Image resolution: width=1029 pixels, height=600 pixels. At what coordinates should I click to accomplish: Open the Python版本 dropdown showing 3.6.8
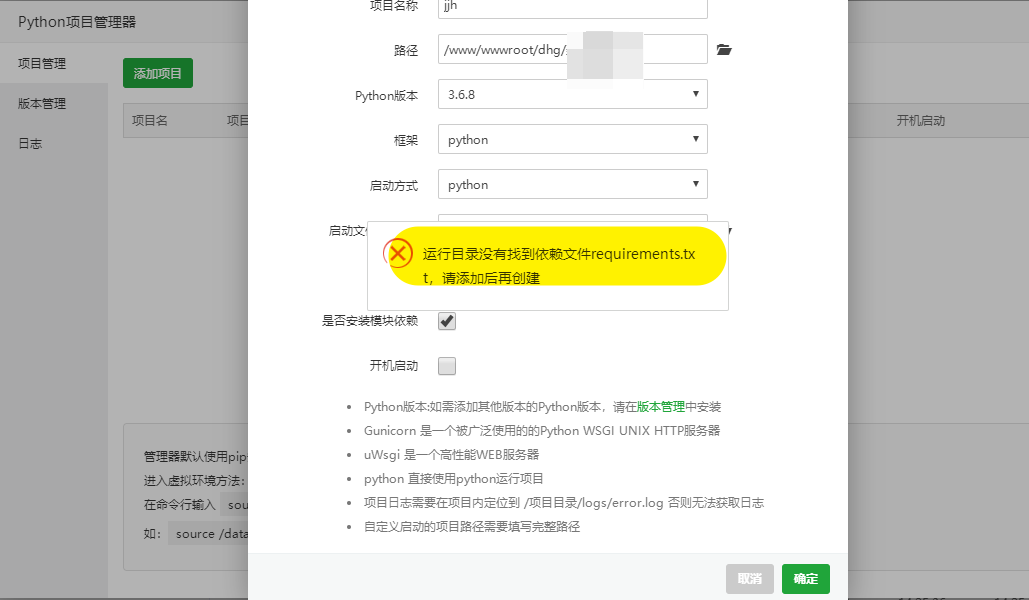point(572,95)
